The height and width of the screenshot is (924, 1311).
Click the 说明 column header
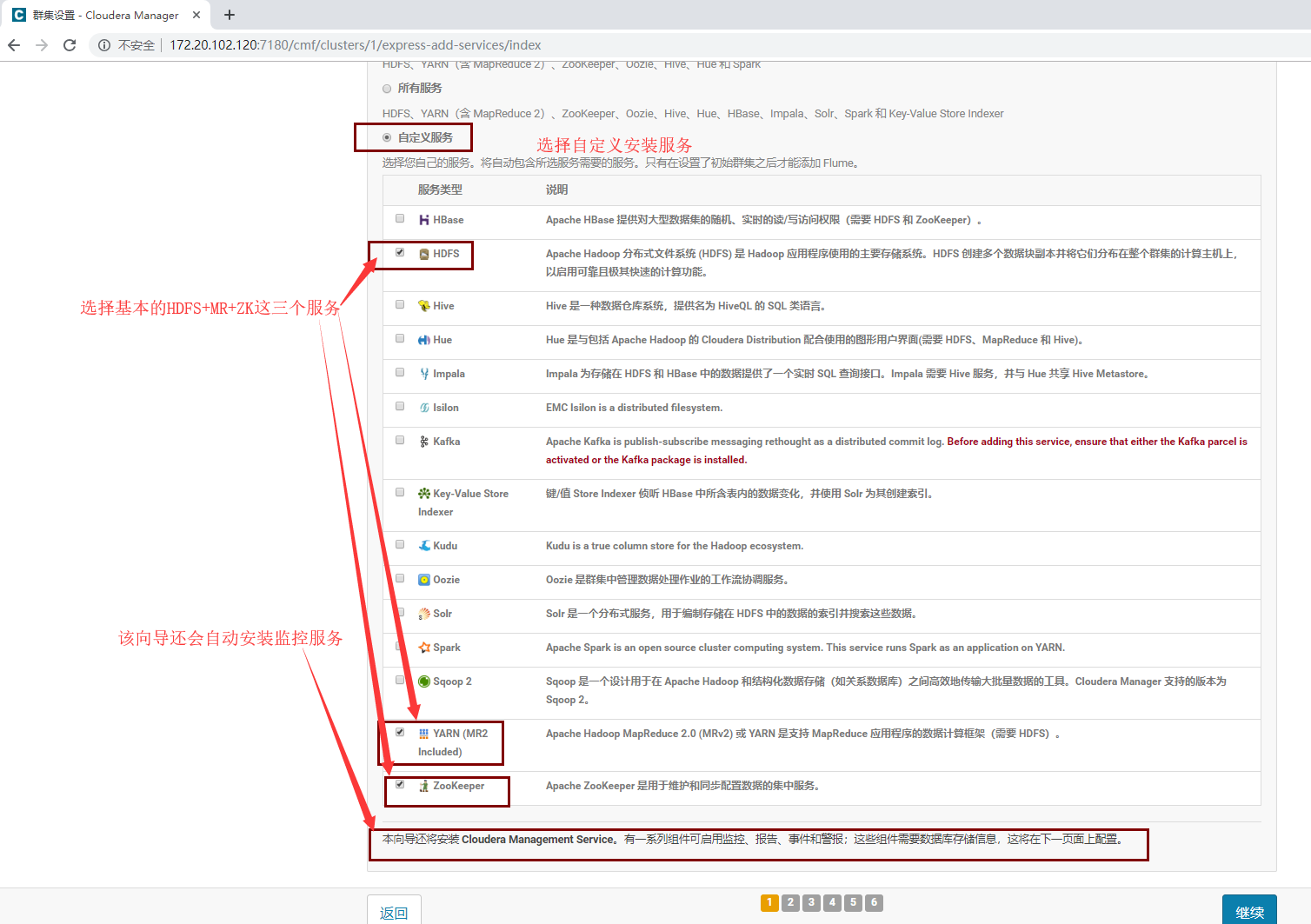pos(556,189)
